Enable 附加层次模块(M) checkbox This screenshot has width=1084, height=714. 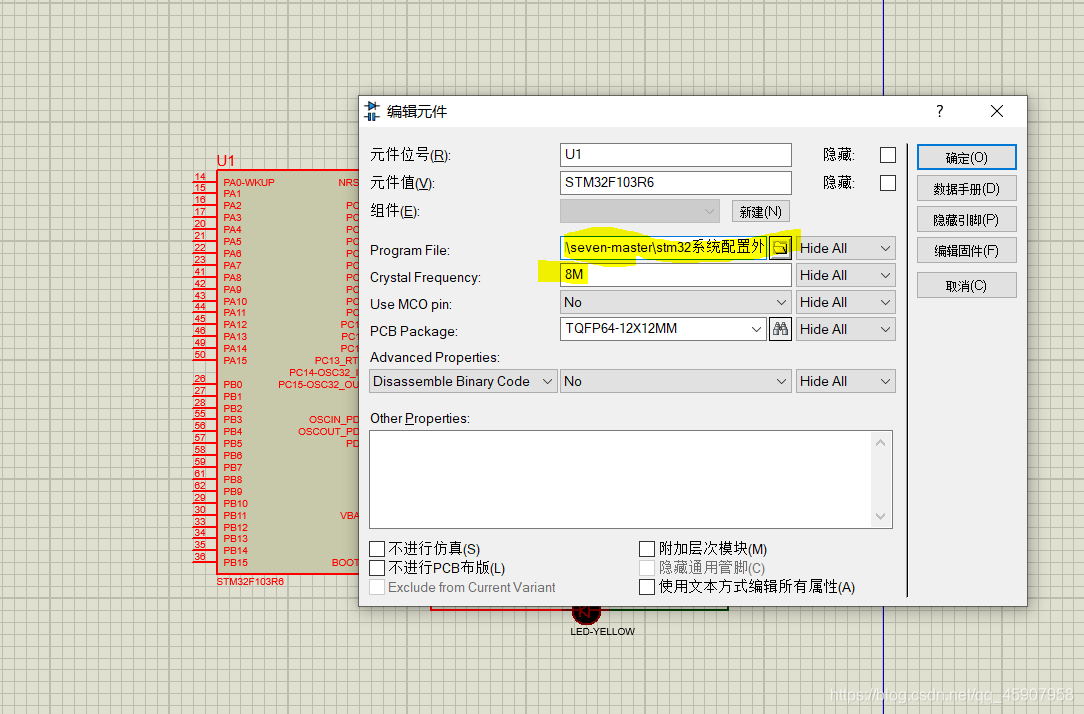646,549
